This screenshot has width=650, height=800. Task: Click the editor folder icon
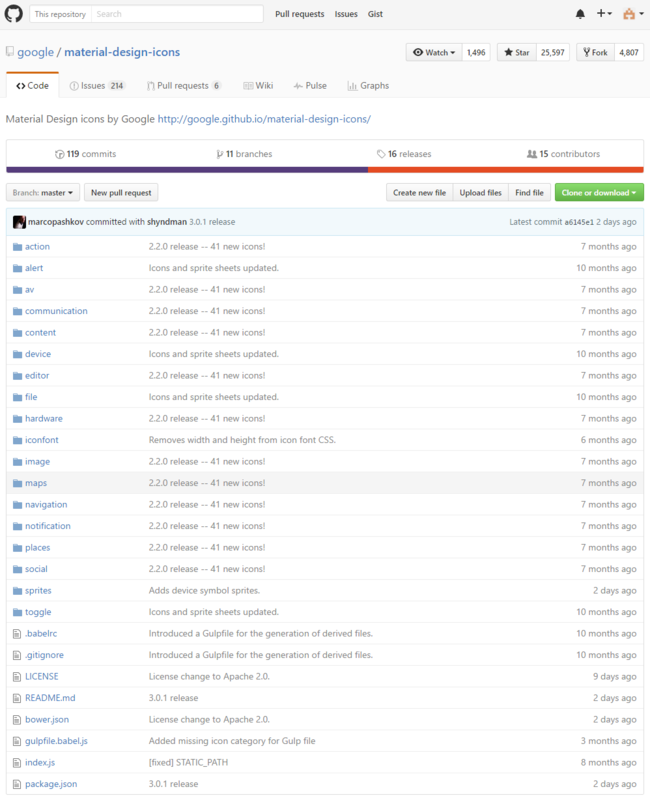pos(17,376)
